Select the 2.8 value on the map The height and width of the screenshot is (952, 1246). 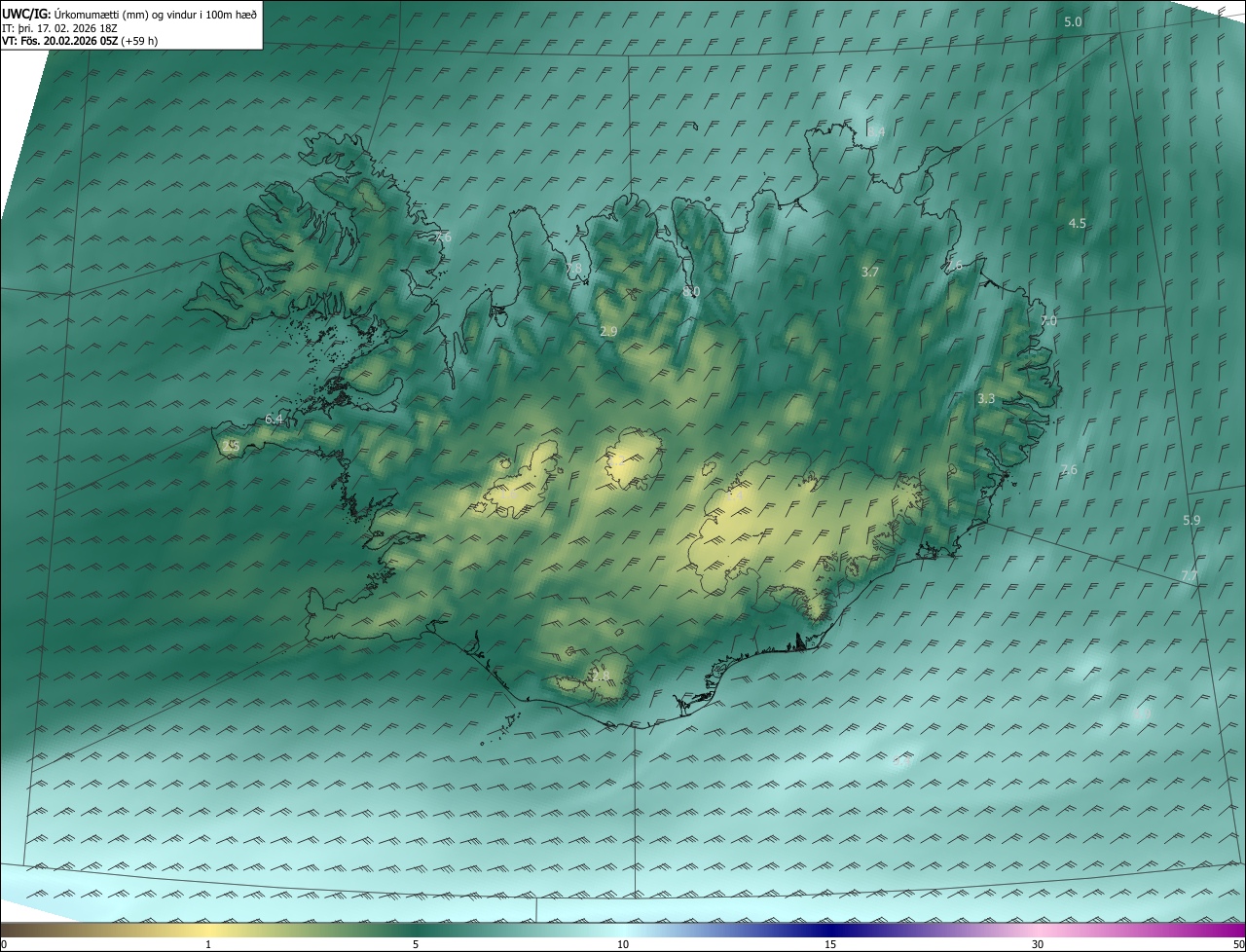coord(600,676)
